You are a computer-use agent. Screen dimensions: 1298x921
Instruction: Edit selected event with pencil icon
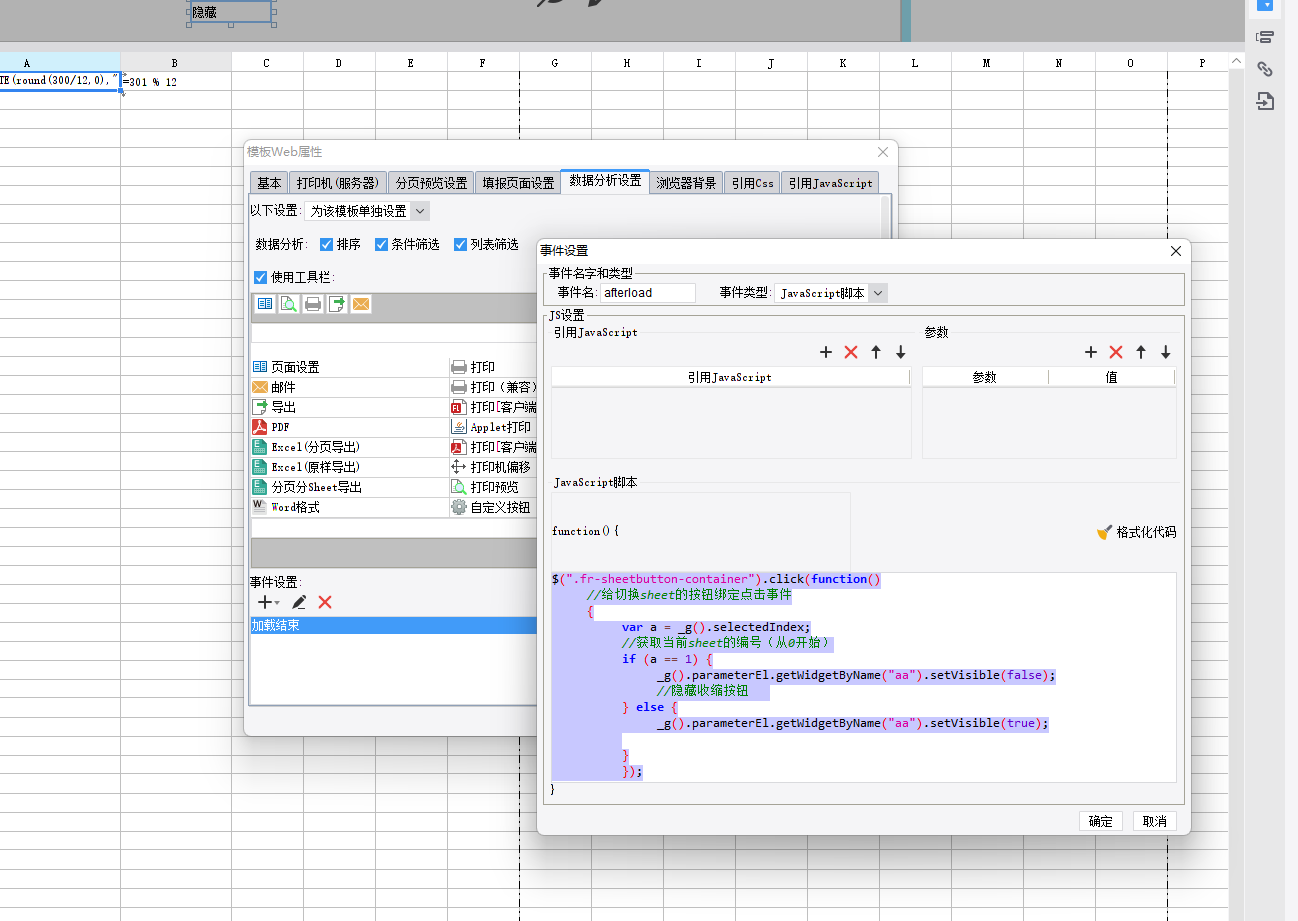point(299,602)
